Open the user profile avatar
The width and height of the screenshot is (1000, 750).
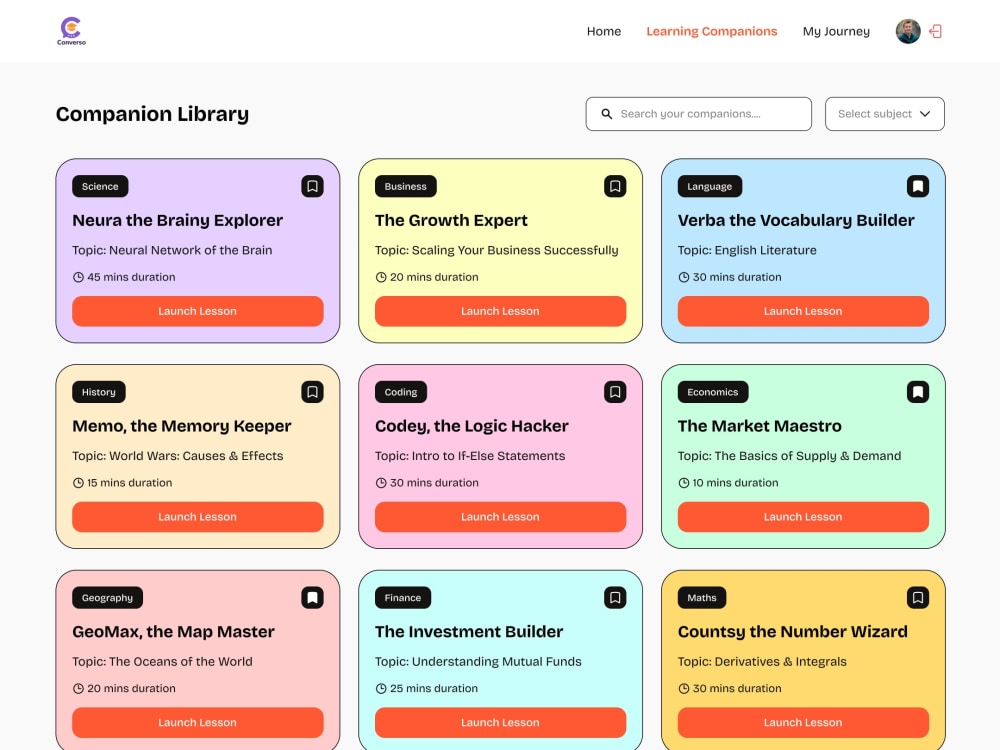tap(908, 31)
